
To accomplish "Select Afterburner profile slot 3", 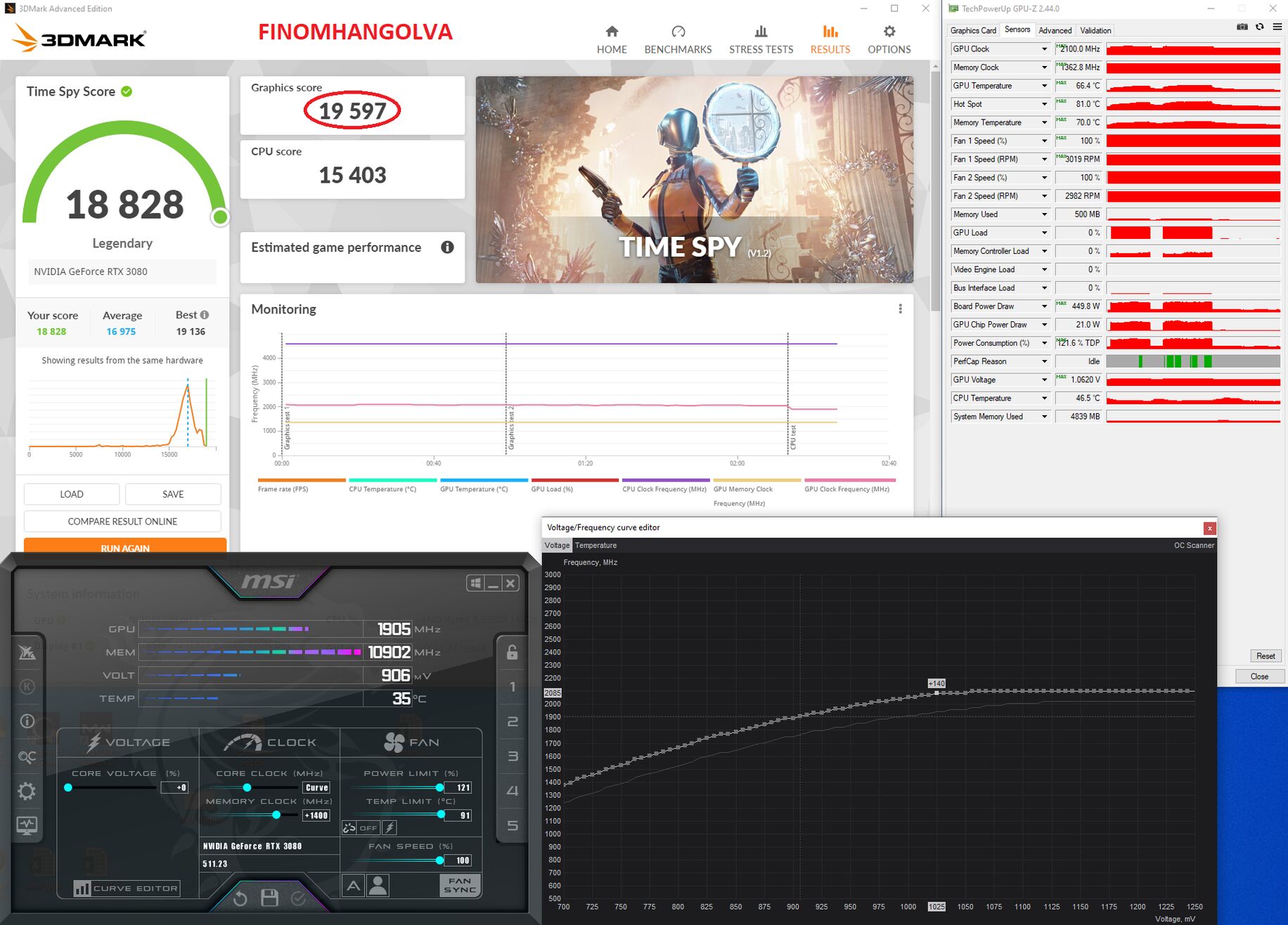I will pyautogui.click(x=513, y=756).
